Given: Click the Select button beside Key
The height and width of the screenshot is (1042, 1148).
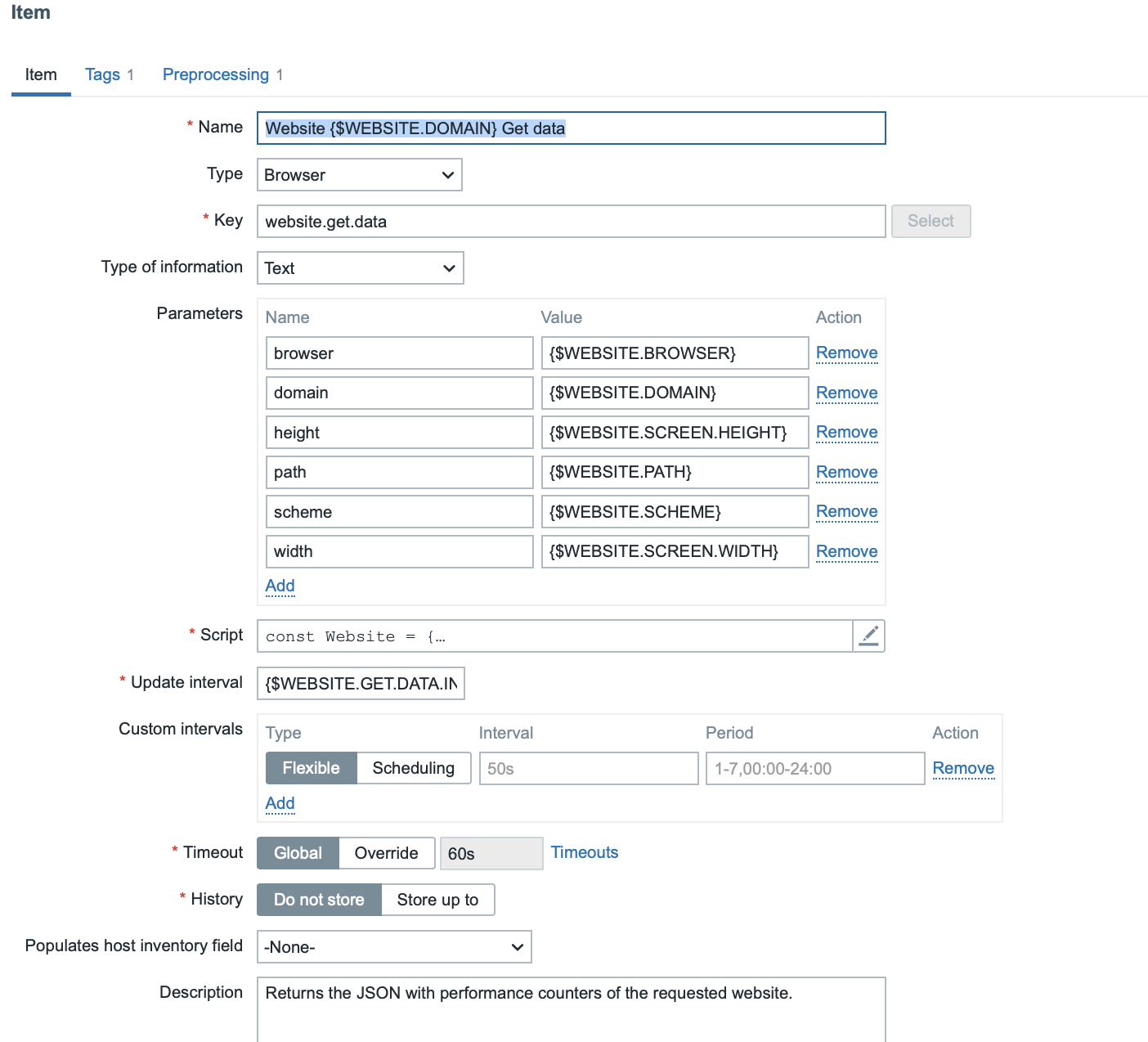Looking at the screenshot, I should pos(930,222).
